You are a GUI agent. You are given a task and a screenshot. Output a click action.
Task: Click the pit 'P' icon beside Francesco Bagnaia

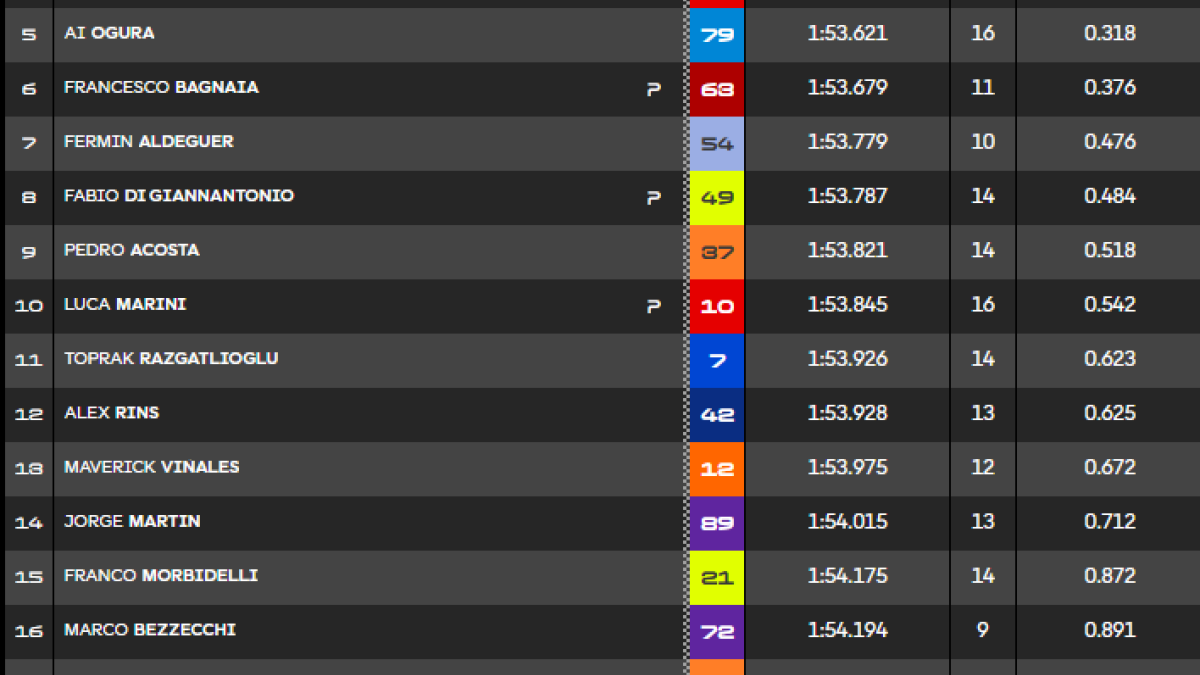[653, 89]
